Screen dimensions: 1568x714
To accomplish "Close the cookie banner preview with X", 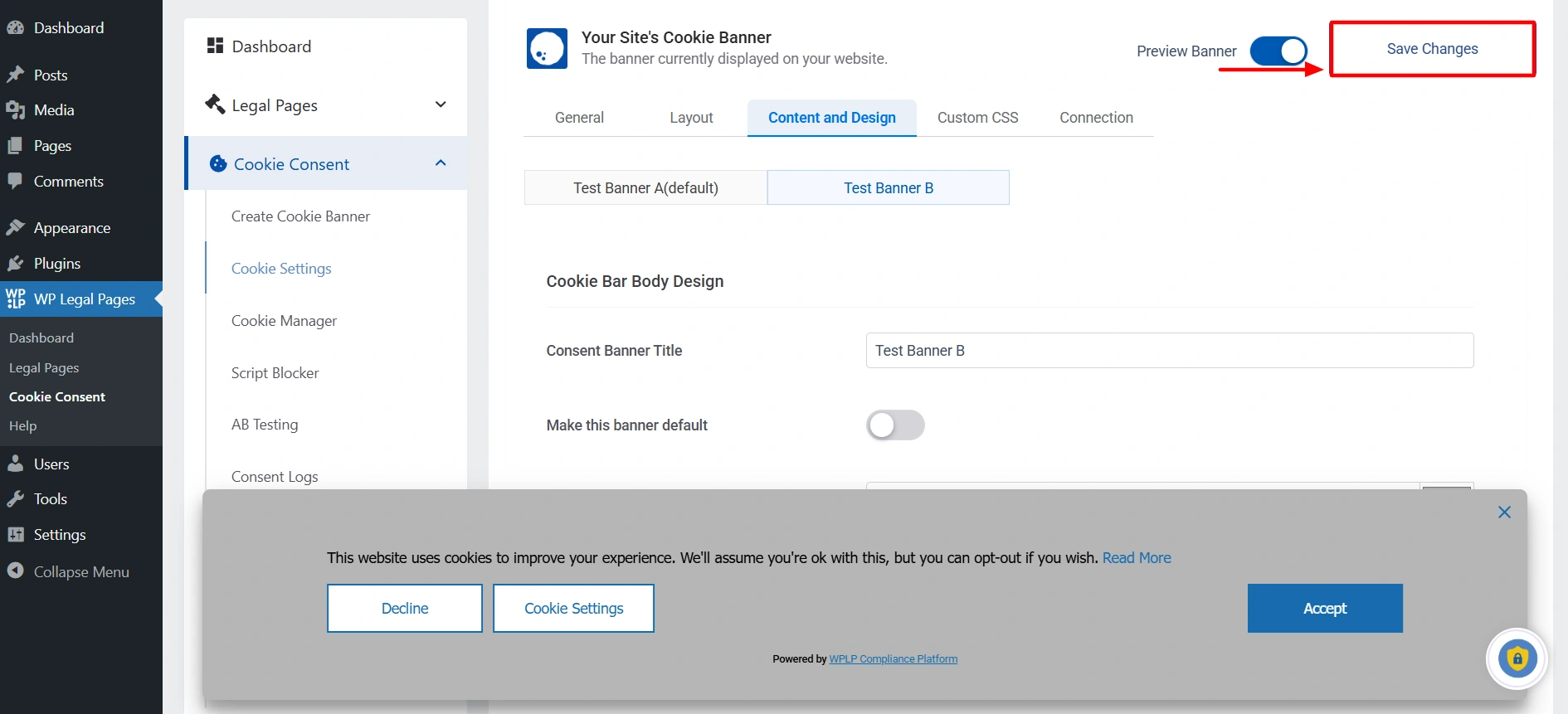I will click(x=1504, y=512).
